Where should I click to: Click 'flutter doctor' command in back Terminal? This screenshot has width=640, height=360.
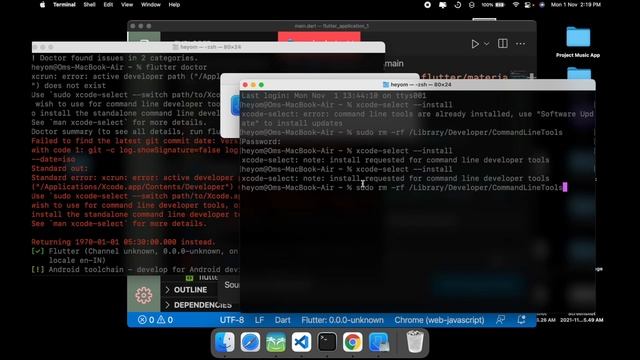point(176,67)
